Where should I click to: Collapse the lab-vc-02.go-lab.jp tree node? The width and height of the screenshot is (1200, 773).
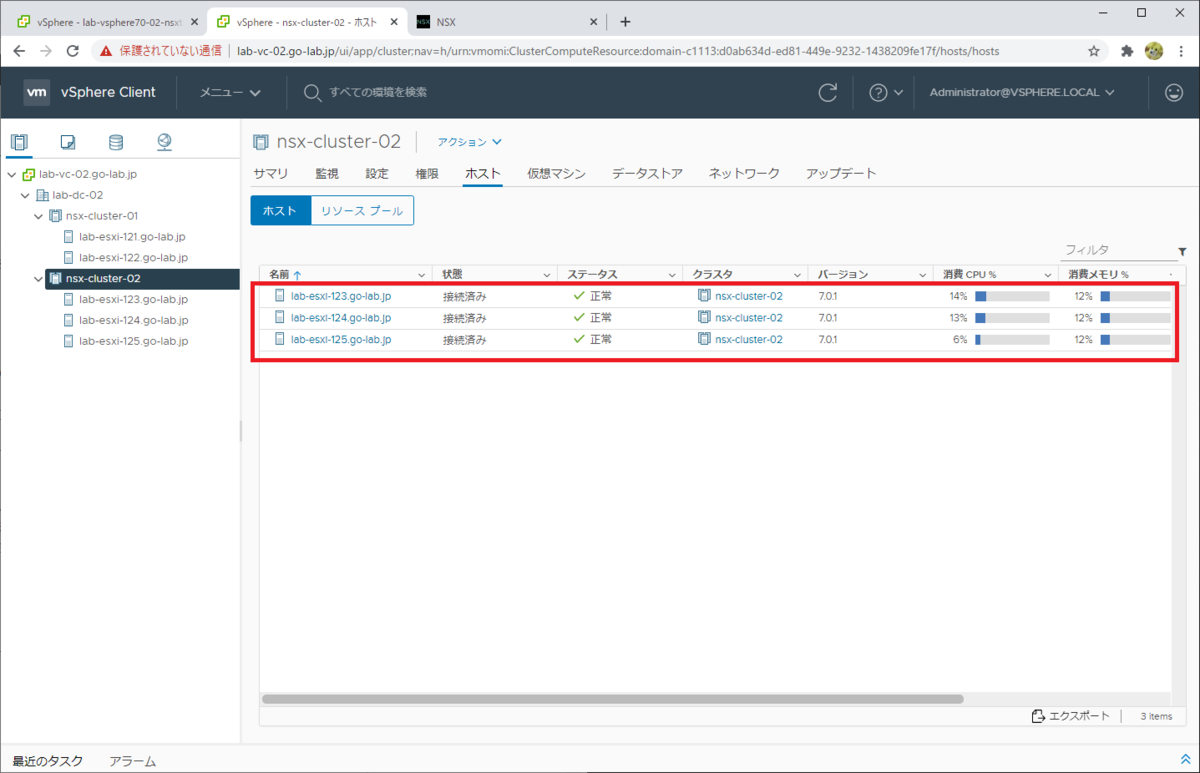[12, 174]
